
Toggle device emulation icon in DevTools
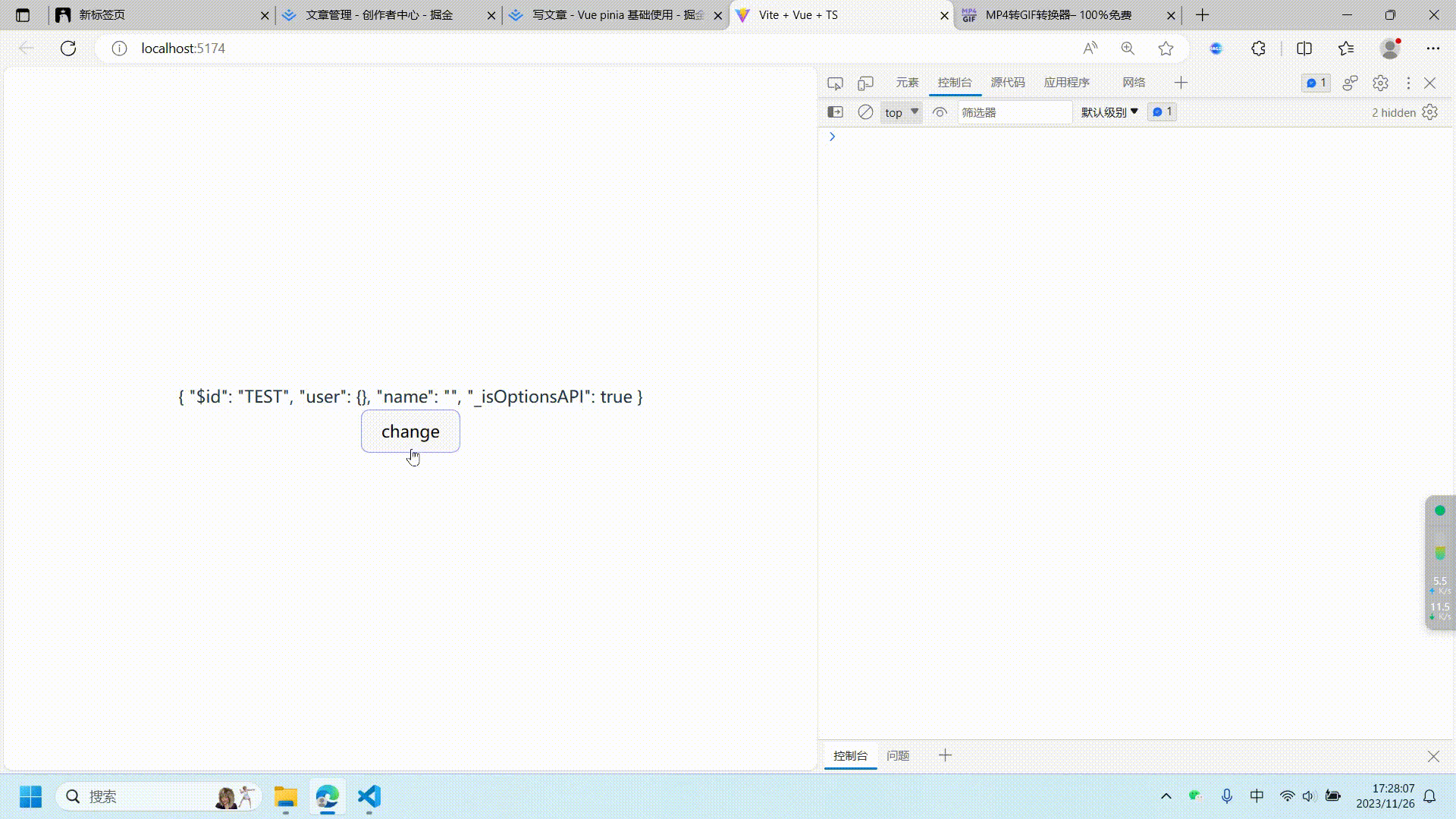[865, 83]
